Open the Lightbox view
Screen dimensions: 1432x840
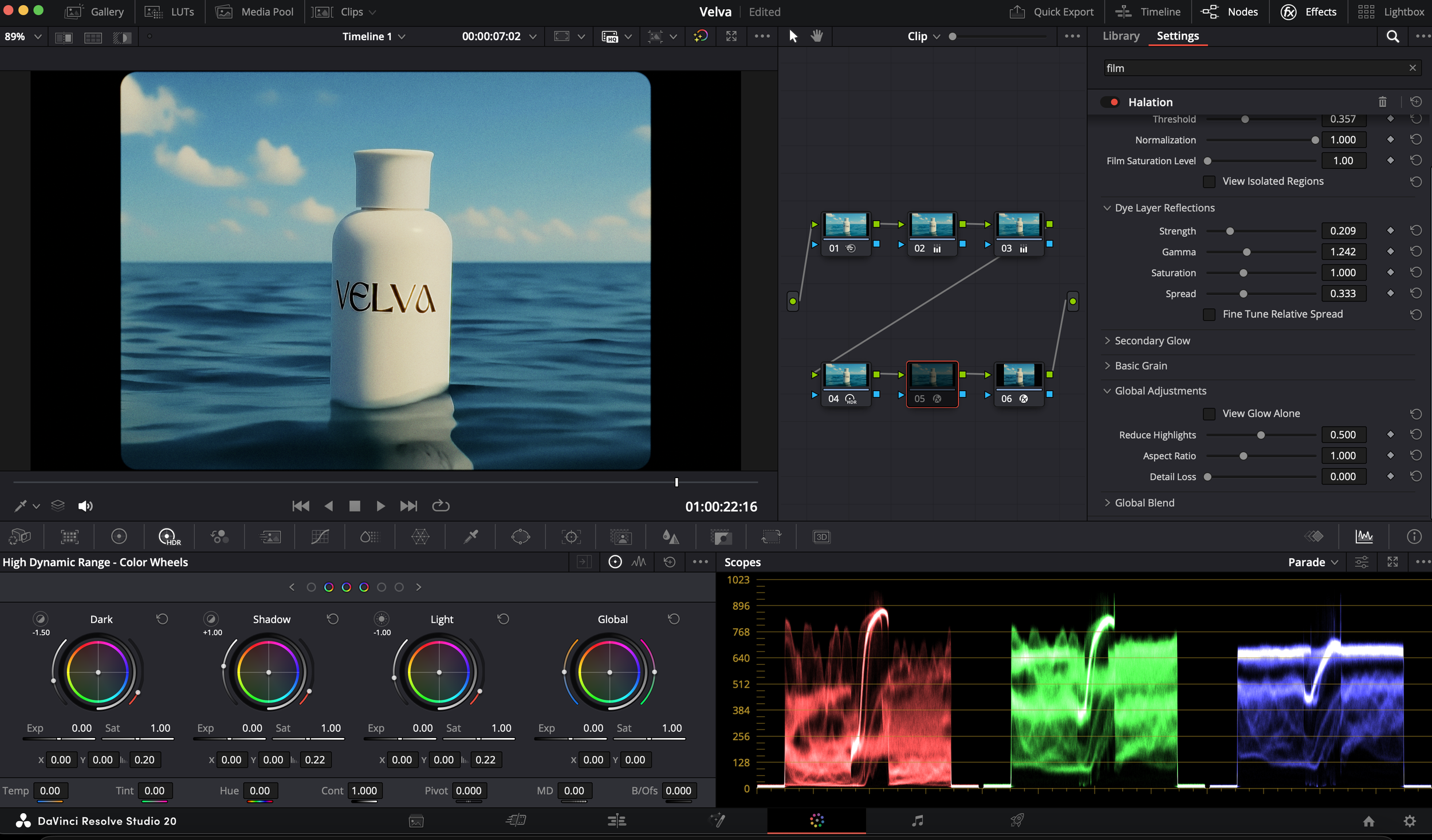click(1391, 11)
